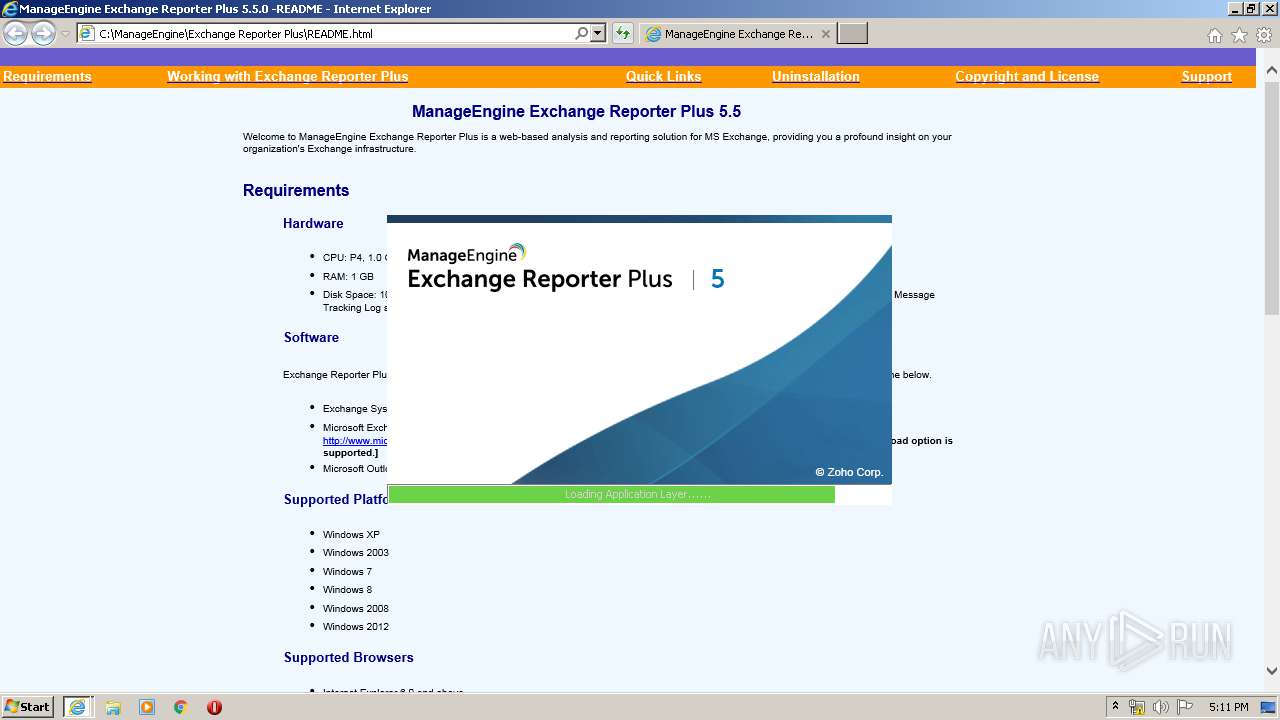This screenshot has height=720, width=1280.
Task: Click the browser Forward arrow button
Action: 43,34
